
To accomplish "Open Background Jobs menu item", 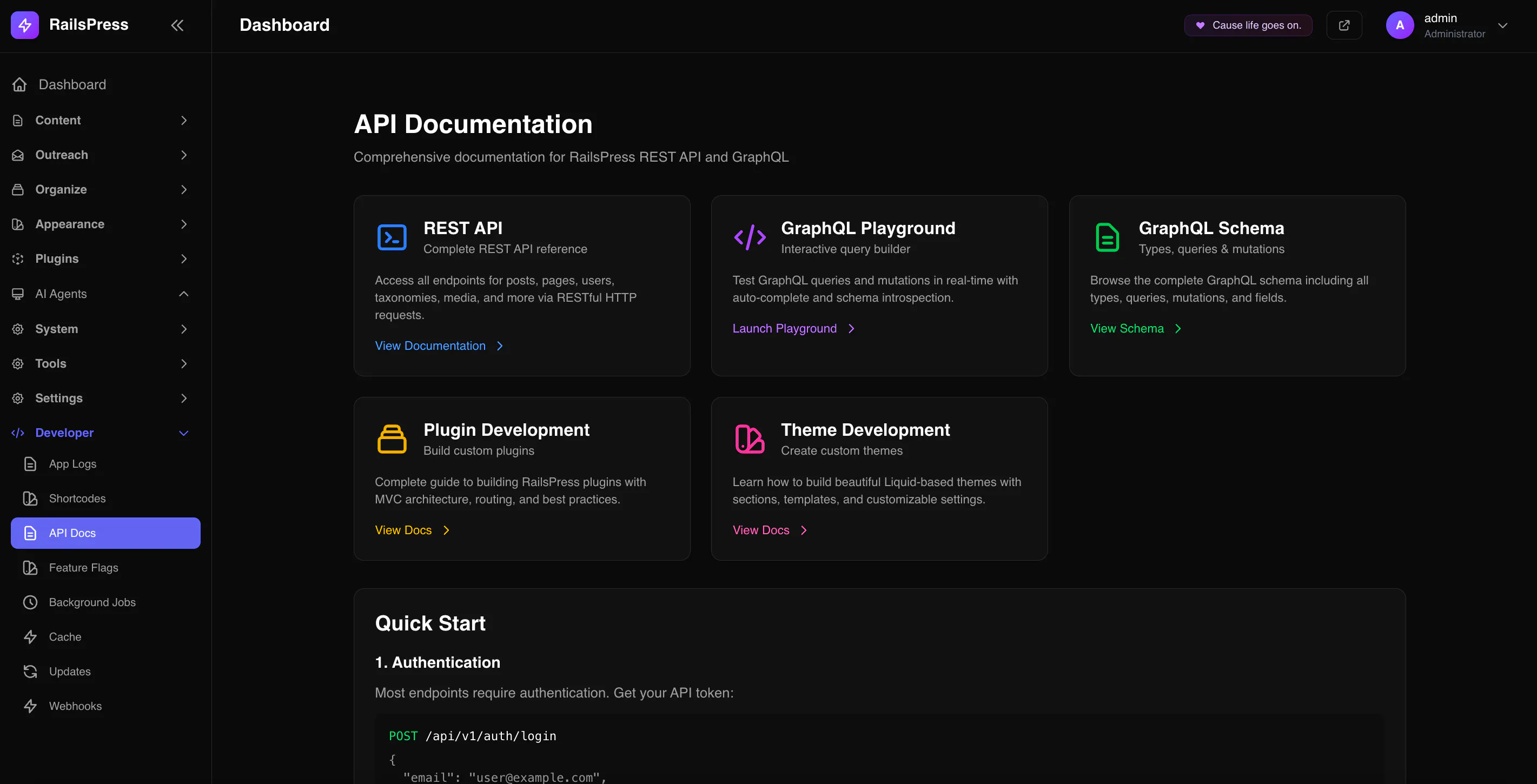I will coord(105,603).
